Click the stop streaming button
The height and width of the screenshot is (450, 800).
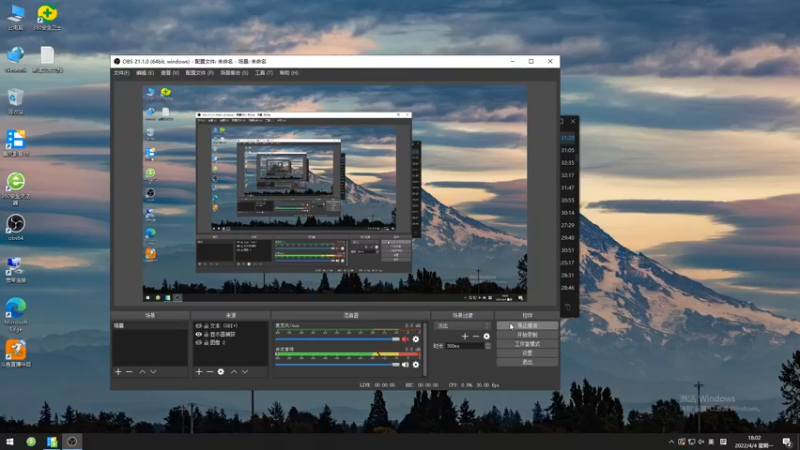(528, 326)
